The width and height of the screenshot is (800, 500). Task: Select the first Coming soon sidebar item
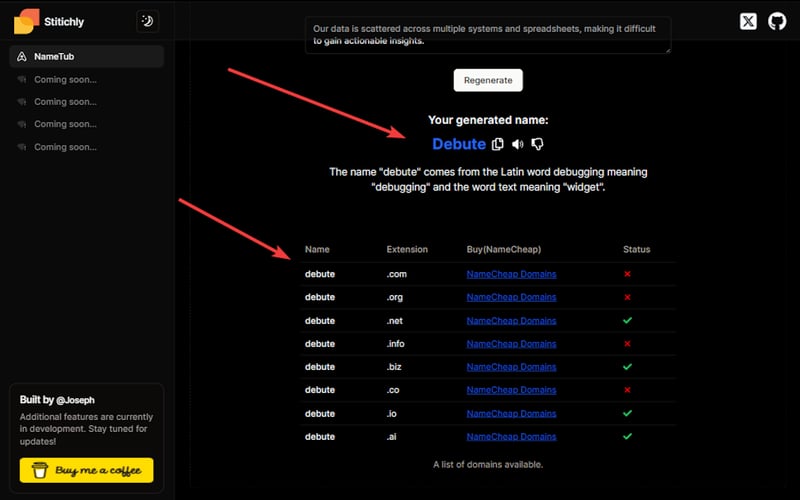point(86,80)
